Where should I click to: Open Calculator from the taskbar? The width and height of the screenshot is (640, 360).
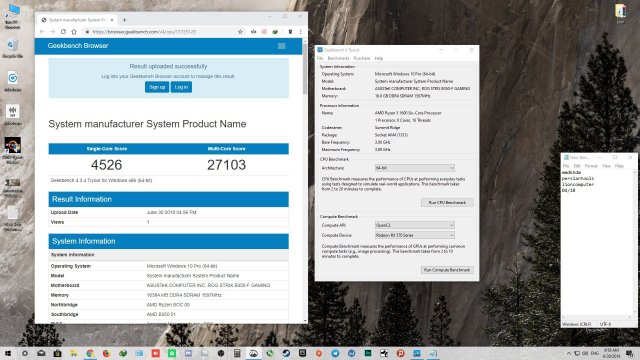tap(237, 353)
